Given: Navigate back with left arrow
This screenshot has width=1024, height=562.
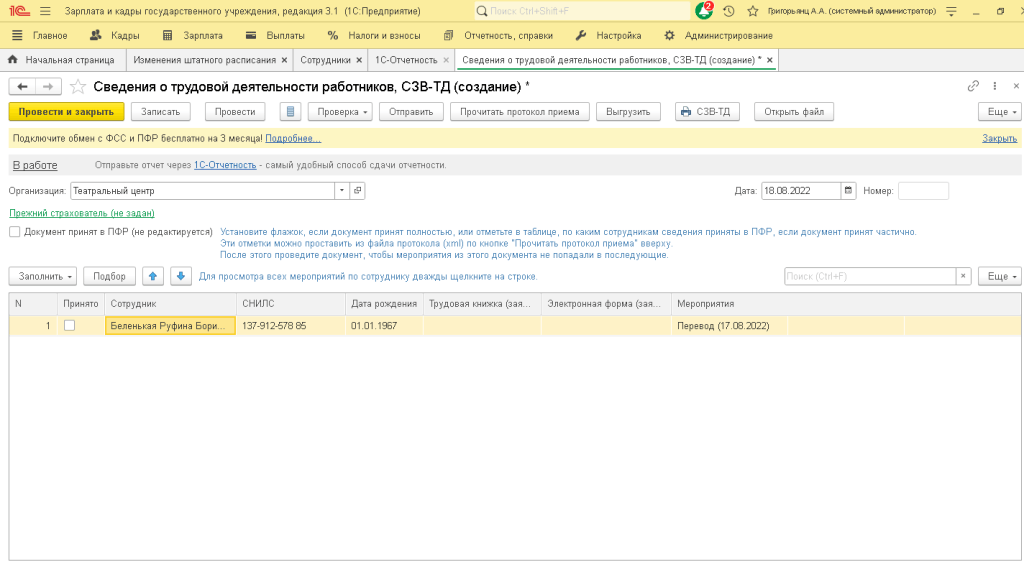Looking at the screenshot, I should pos(22,86).
